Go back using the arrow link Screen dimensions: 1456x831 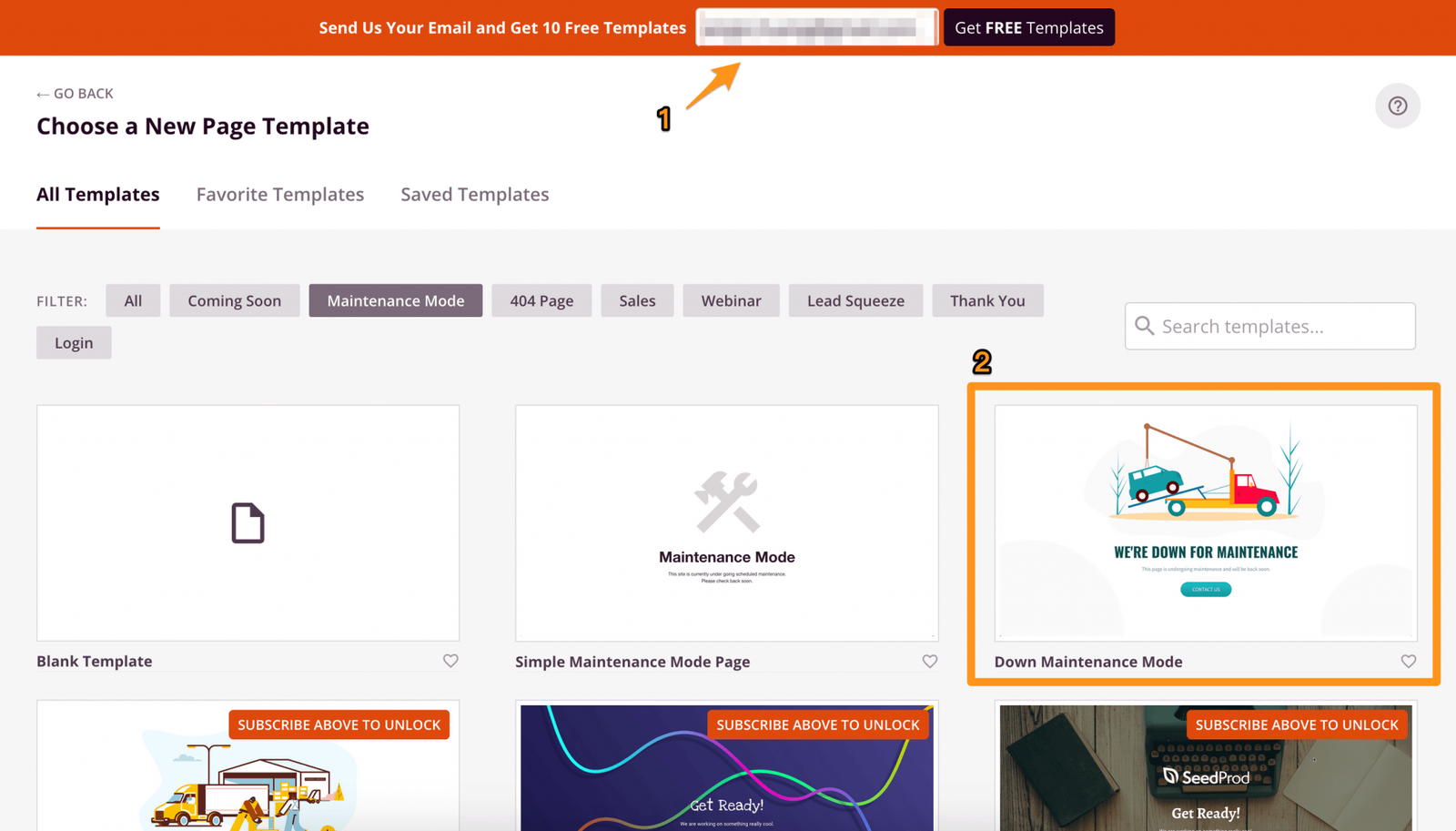coord(75,94)
